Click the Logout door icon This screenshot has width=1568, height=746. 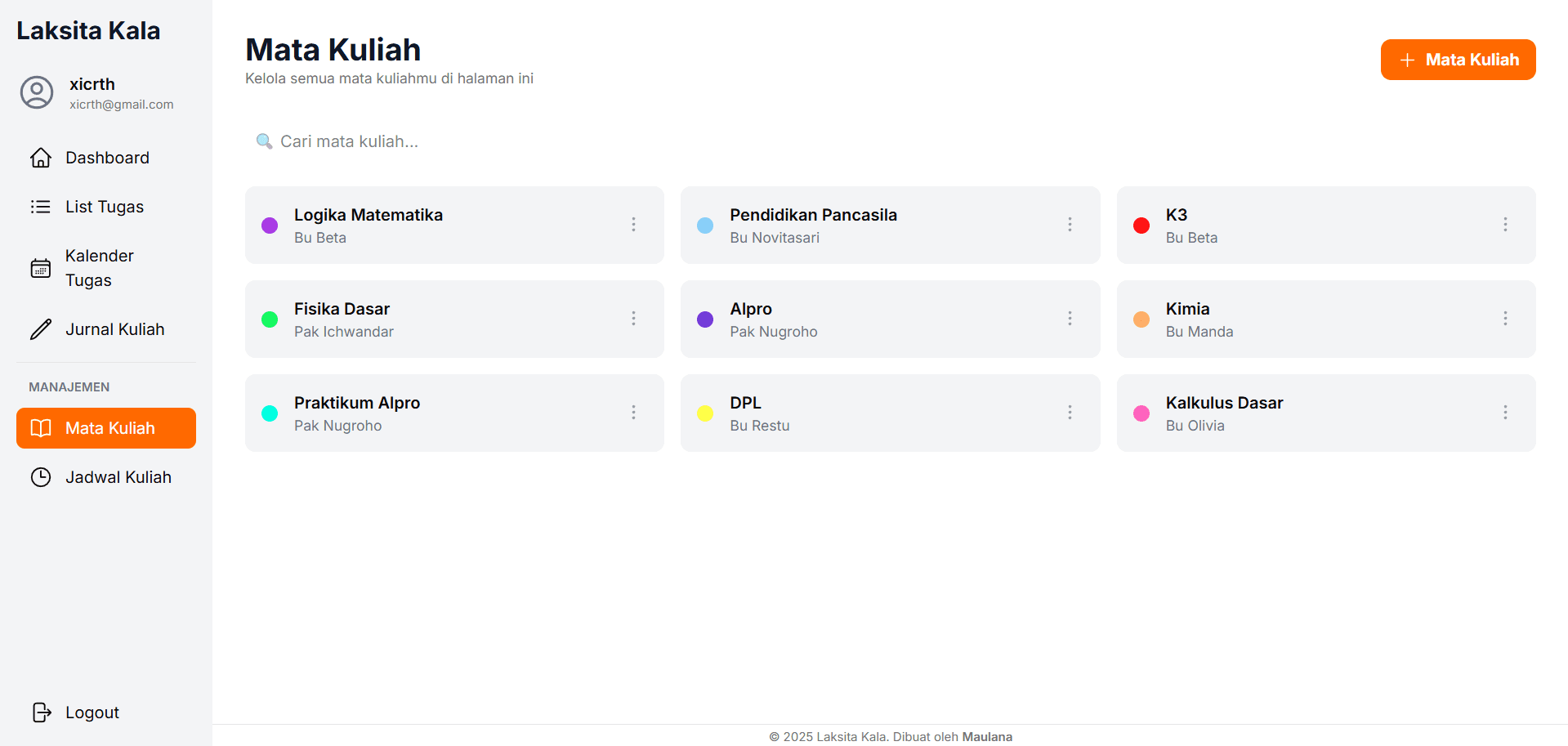click(x=41, y=712)
